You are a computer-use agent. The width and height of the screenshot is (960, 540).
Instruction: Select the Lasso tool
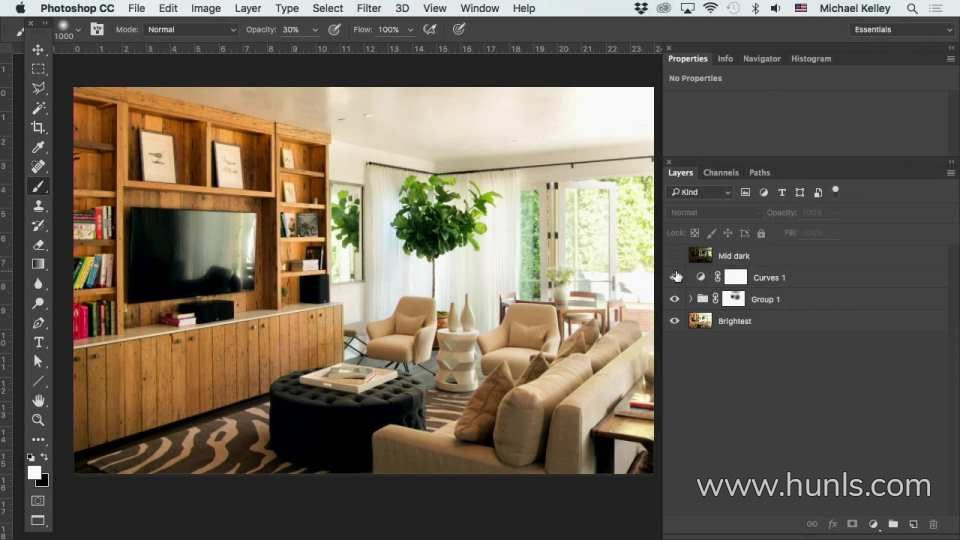click(x=38, y=89)
